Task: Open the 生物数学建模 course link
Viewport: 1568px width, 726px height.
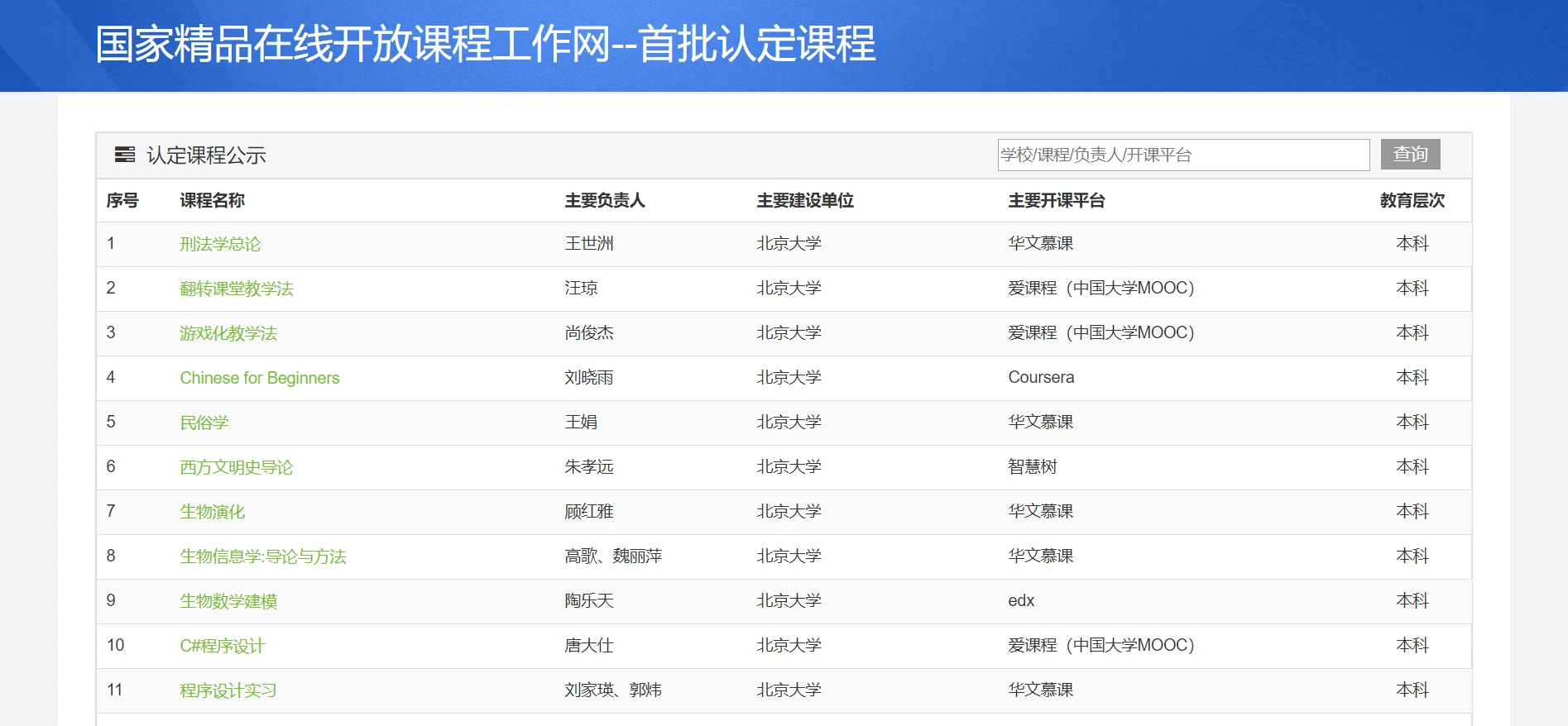Action: tap(228, 601)
